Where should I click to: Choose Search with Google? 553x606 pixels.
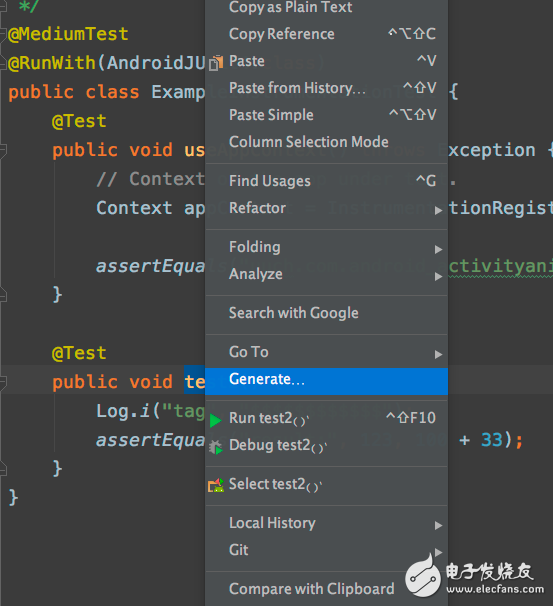tap(326, 313)
